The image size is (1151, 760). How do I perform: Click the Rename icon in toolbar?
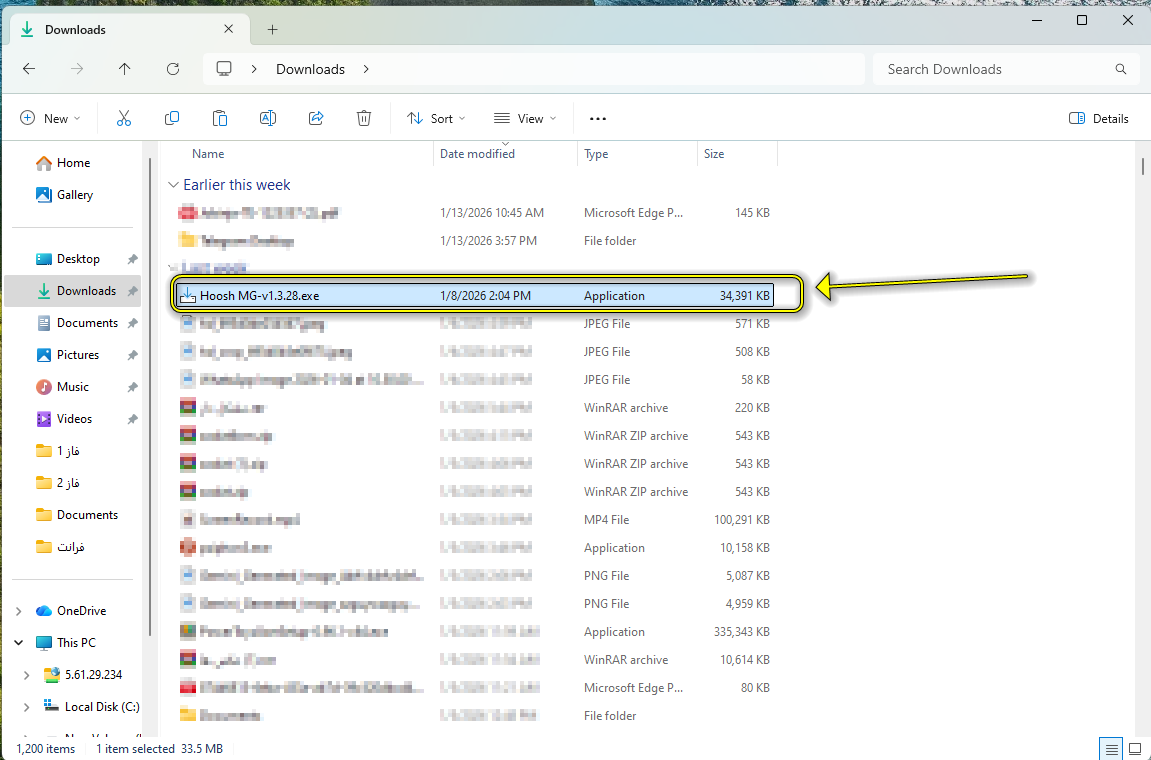click(268, 118)
